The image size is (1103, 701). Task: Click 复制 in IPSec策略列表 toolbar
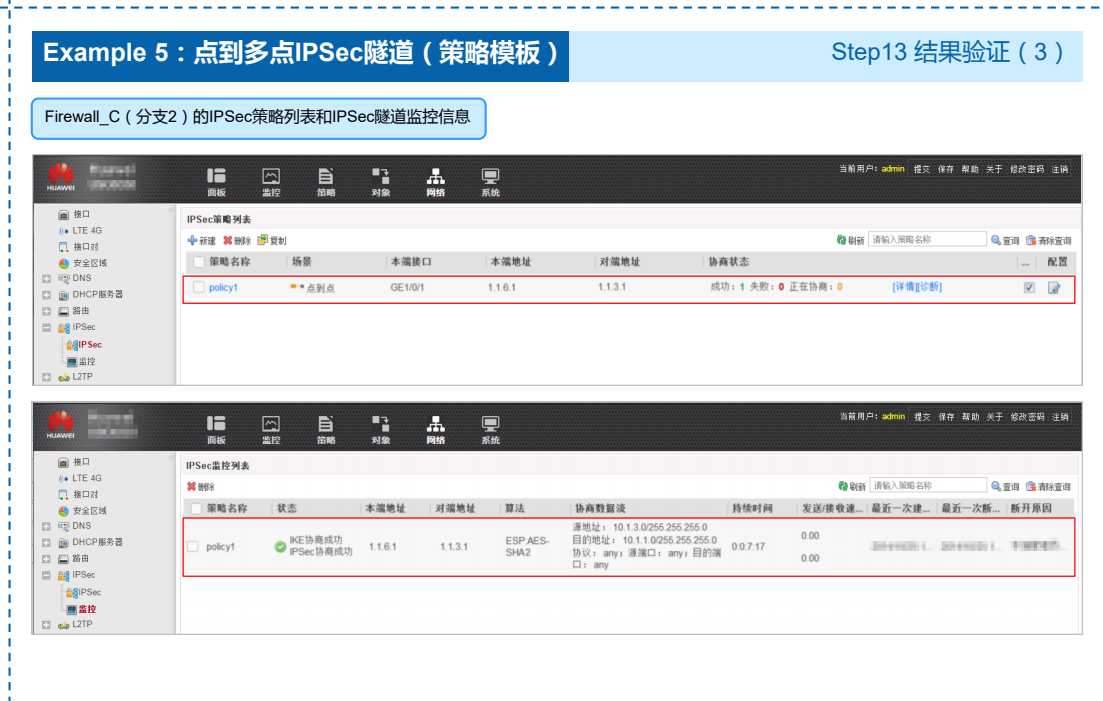(272, 240)
